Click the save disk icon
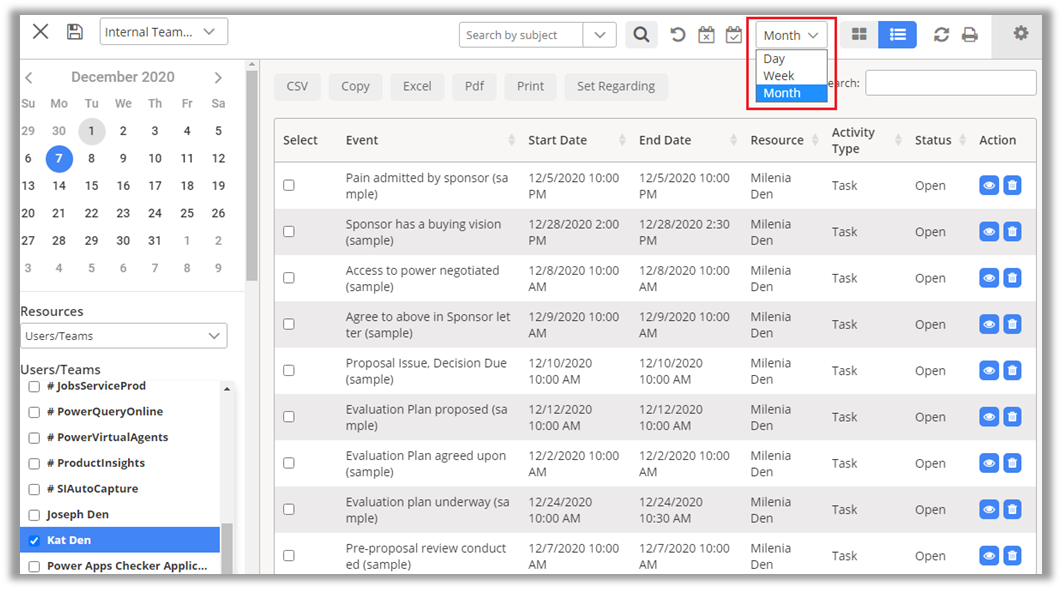 [x=75, y=32]
